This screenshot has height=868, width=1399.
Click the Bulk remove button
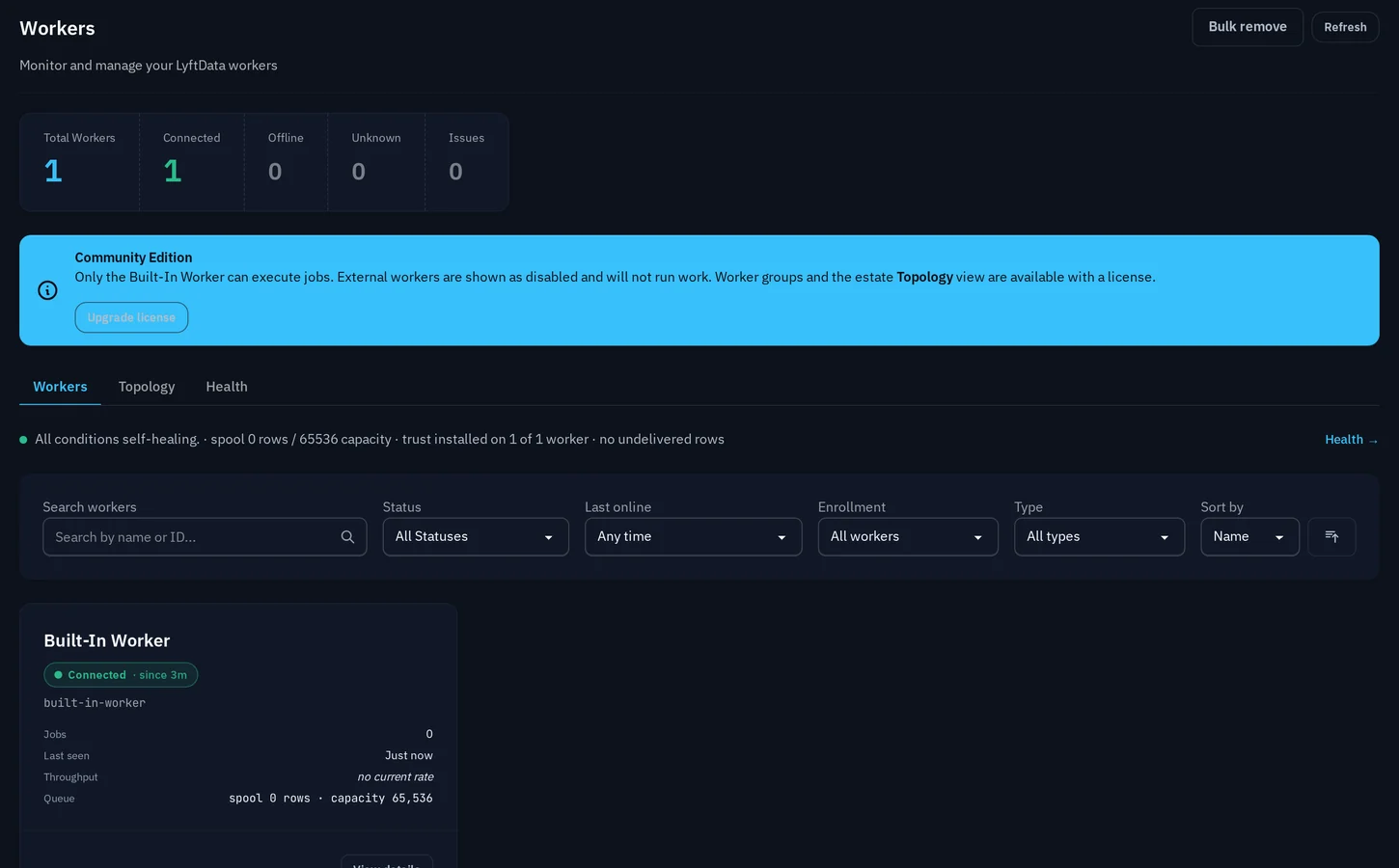pos(1248,27)
